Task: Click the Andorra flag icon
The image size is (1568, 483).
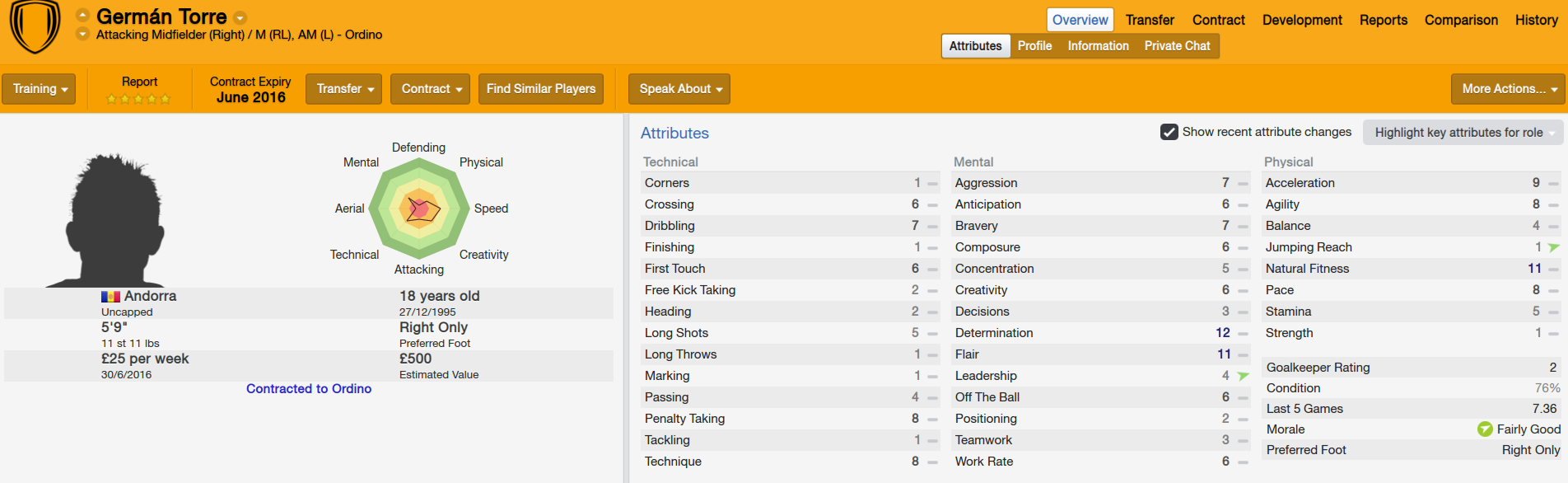Action: 110,297
